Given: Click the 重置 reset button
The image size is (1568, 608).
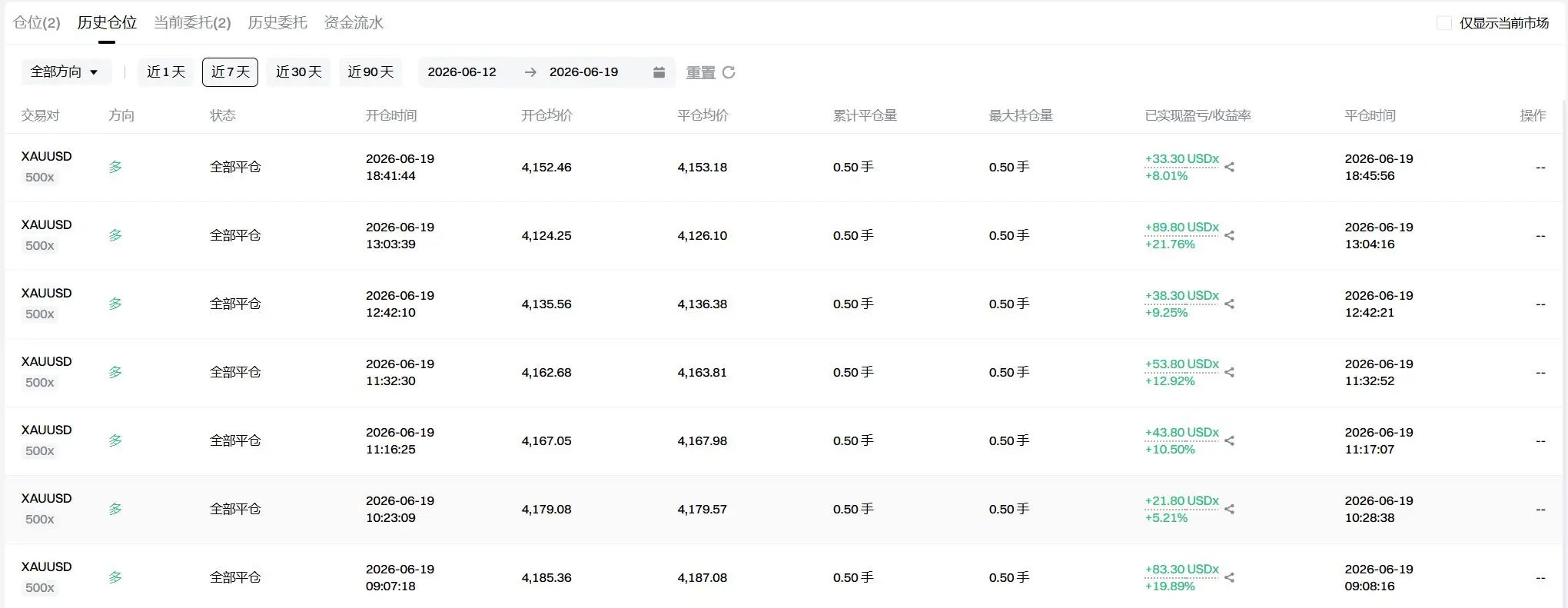Looking at the screenshot, I should pos(700,72).
